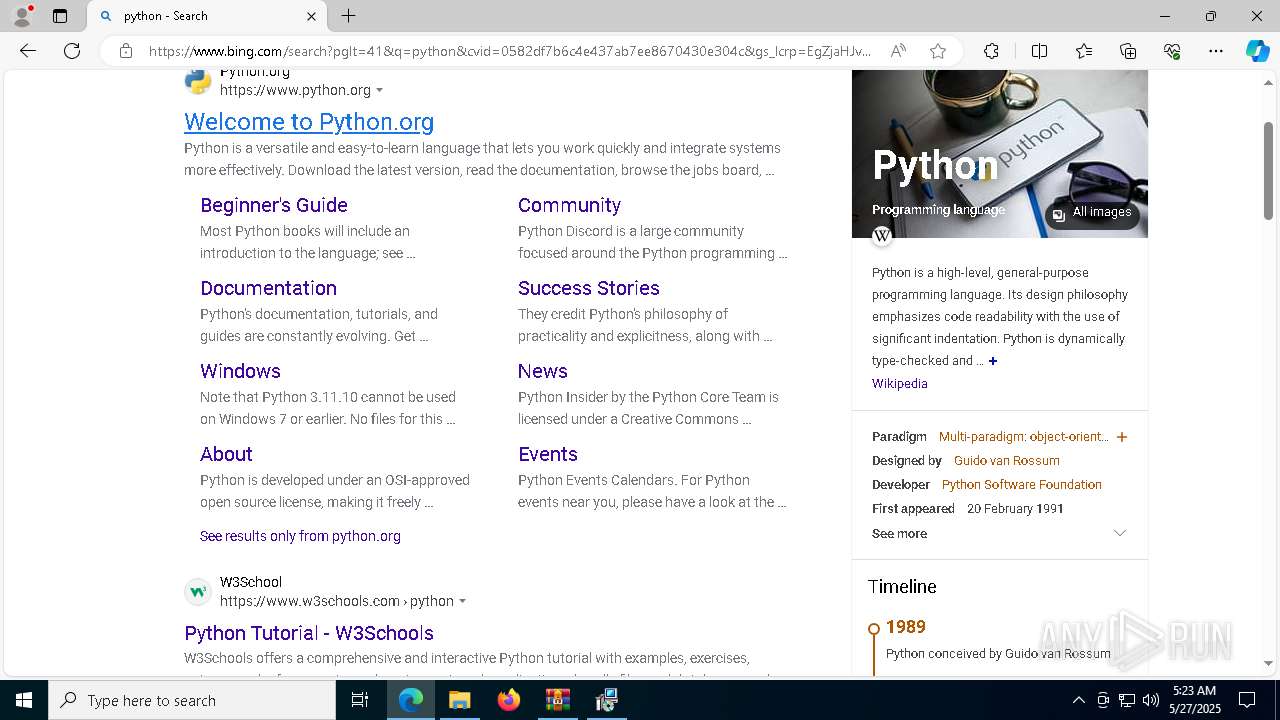Open the Success Stories link

pyautogui.click(x=588, y=288)
